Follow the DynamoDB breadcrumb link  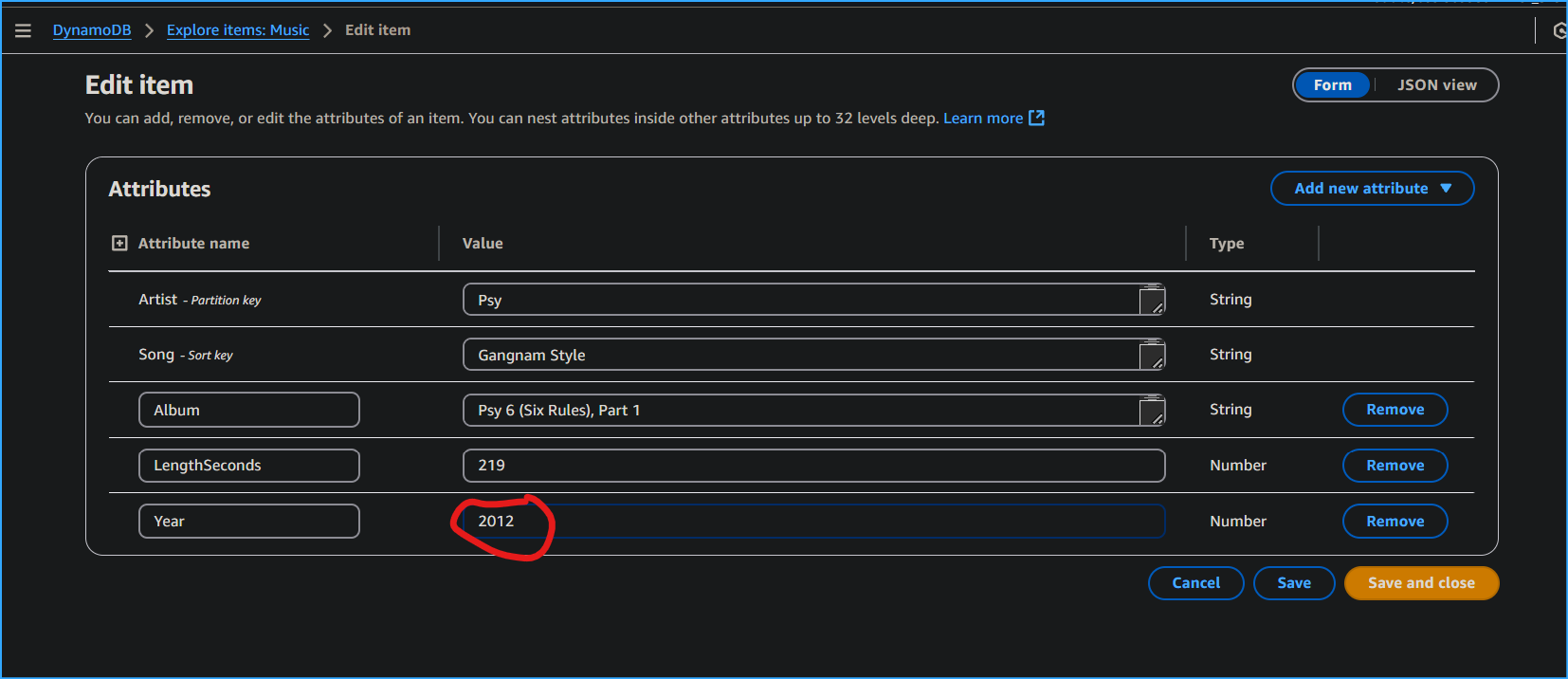[x=91, y=29]
